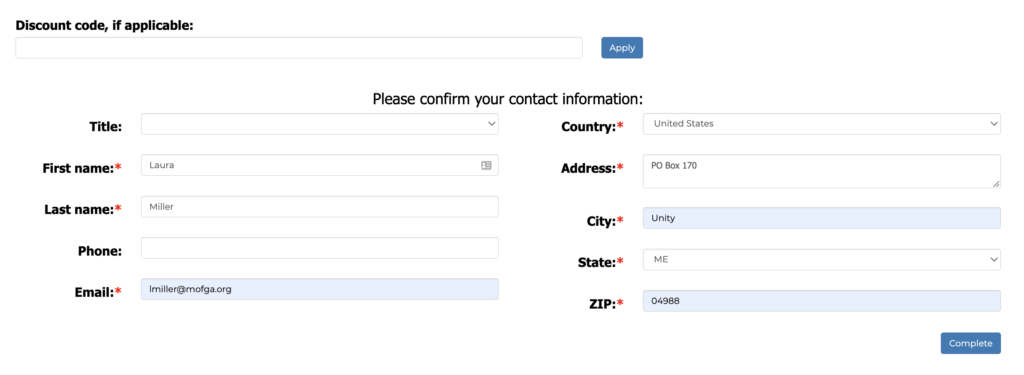Click the empty Phone field
This screenshot has width=1024, height=375.
[320, 248]
